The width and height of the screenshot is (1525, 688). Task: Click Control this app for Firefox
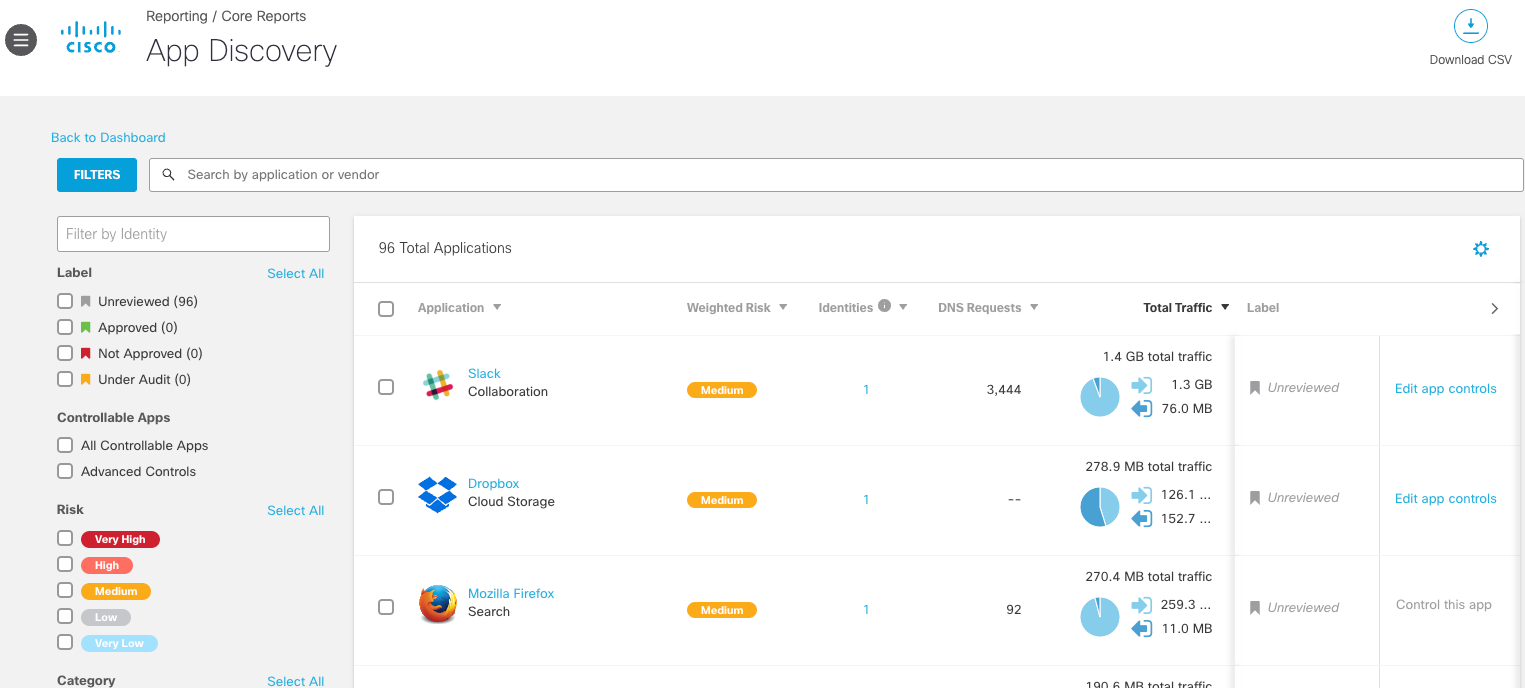pyautogui.click(x=1444, y=605)
